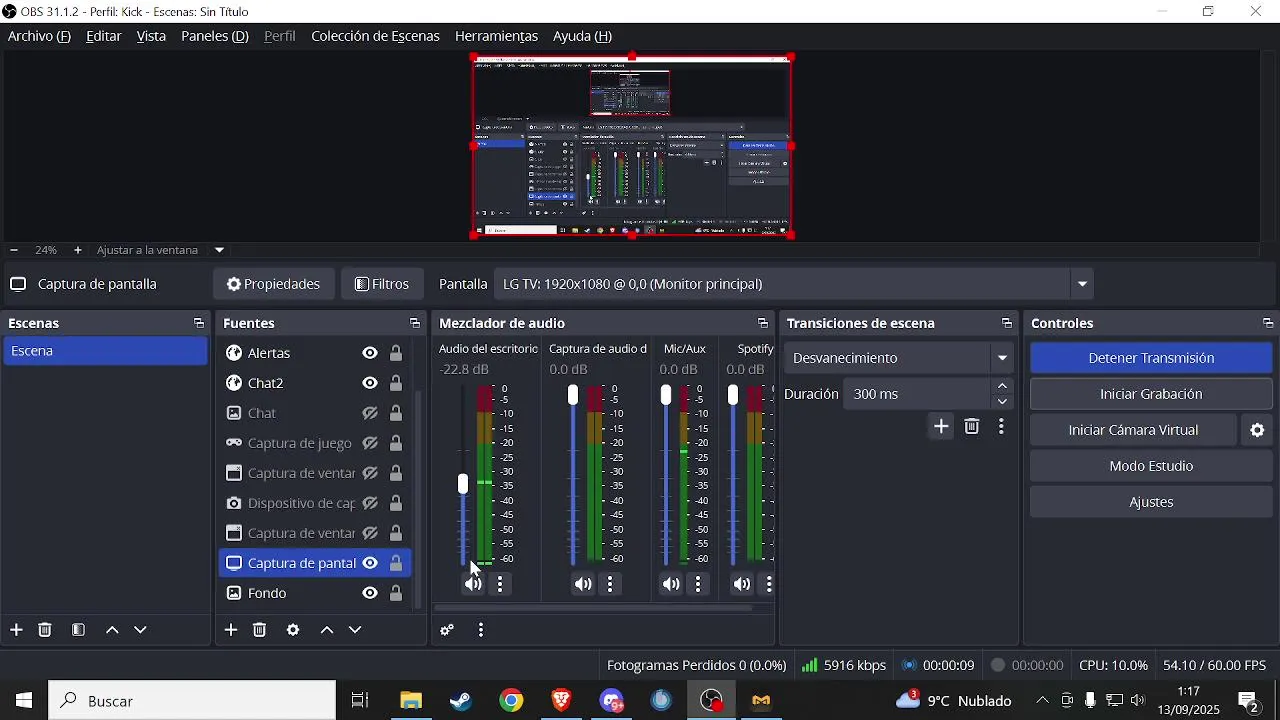Open the Paneles menu

tap(214, 36)
